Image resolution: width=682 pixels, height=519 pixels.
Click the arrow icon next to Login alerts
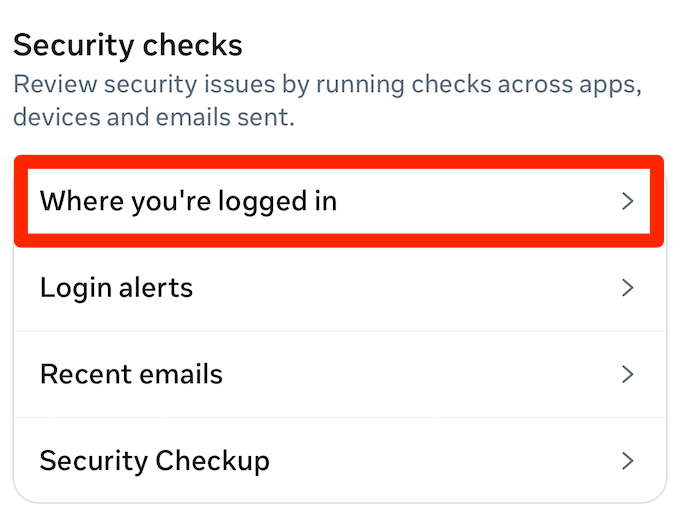[x=628, y=288]
